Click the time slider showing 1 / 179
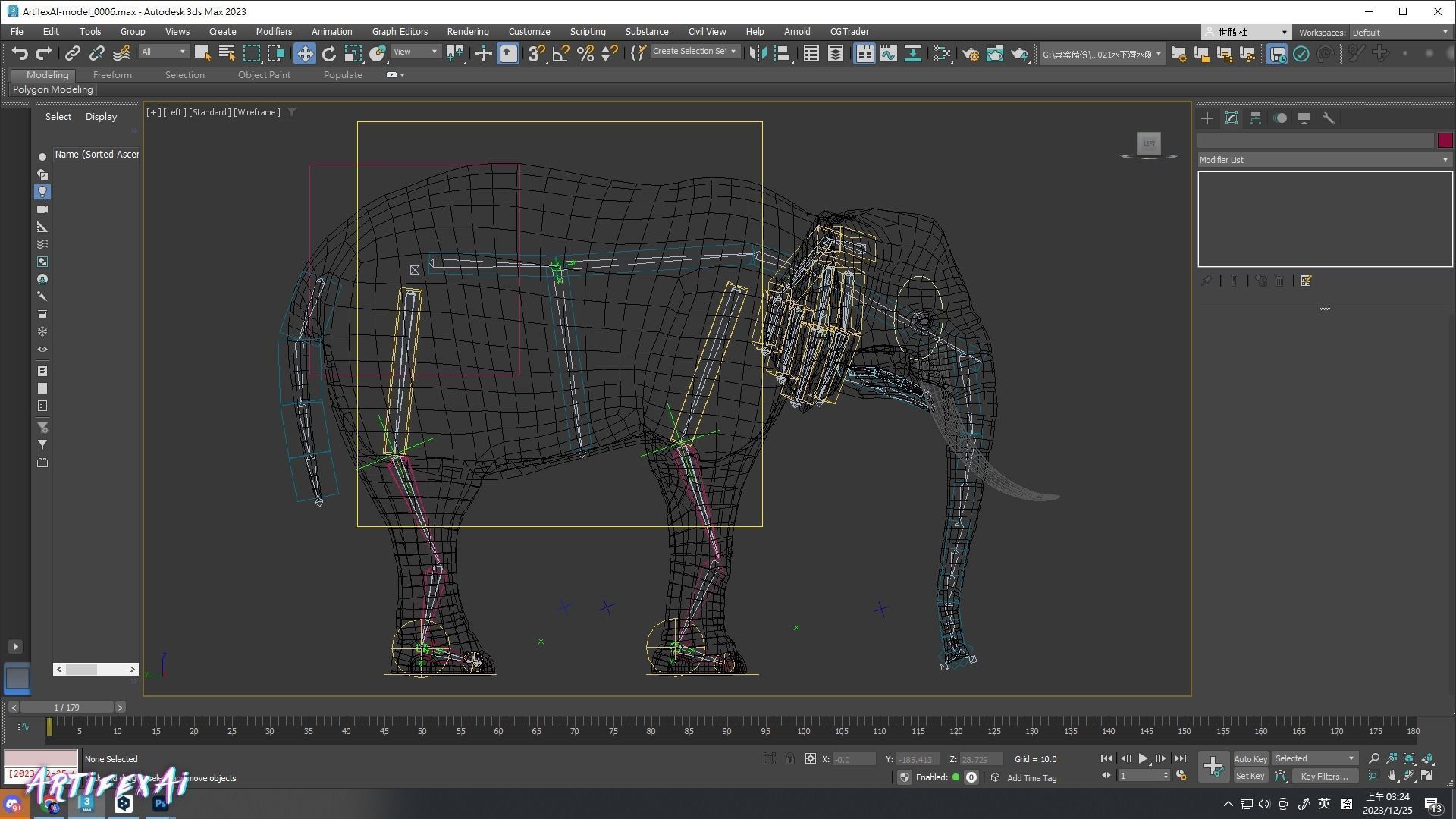Screen dimensions: 1456x819 pos(67,707)
